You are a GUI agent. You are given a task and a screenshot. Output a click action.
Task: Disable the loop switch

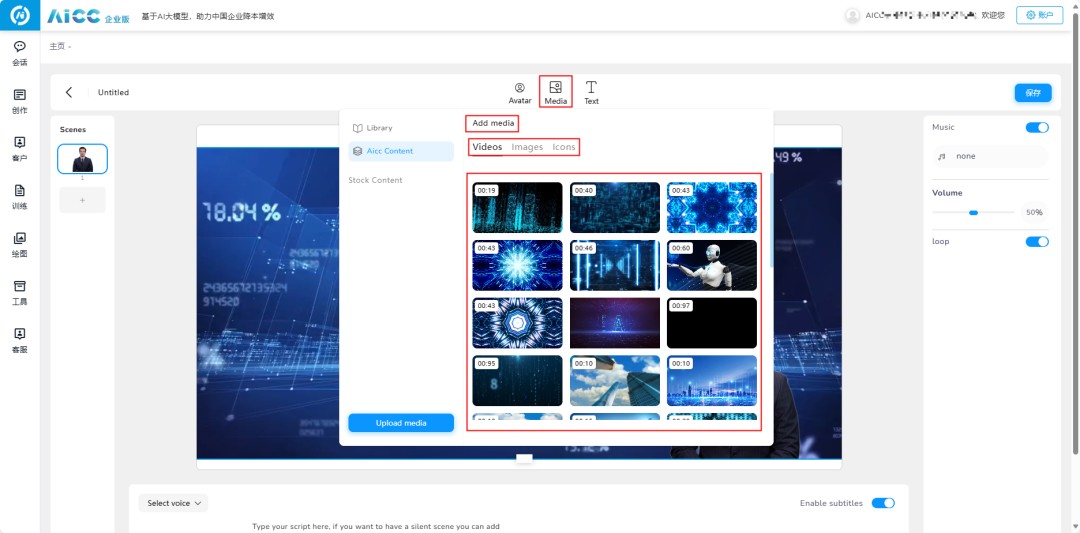(x=1037, y=242)
